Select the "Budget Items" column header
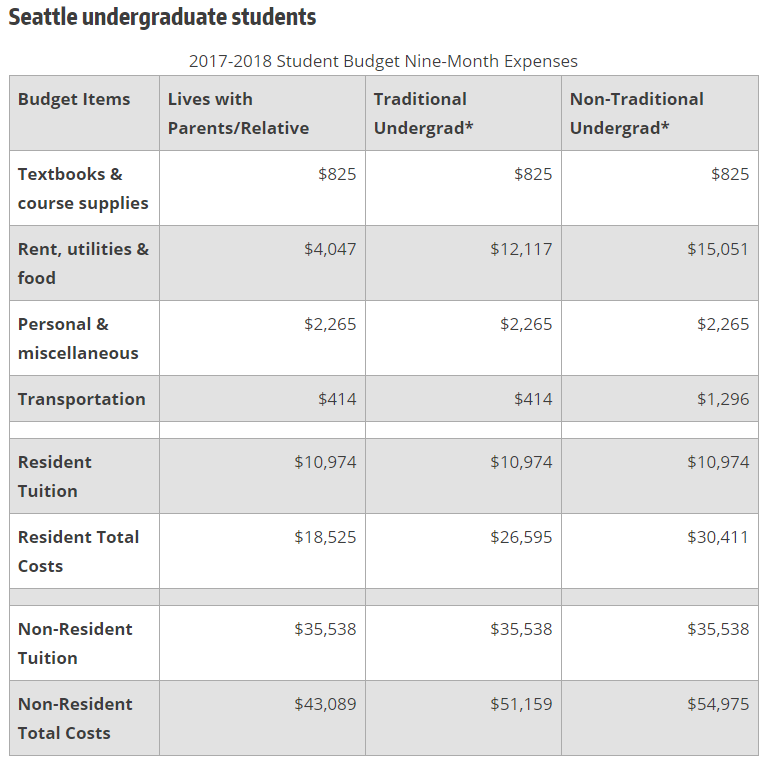Image resolution: width=763 pixels, height=762 pixels. tap(74, 99)
